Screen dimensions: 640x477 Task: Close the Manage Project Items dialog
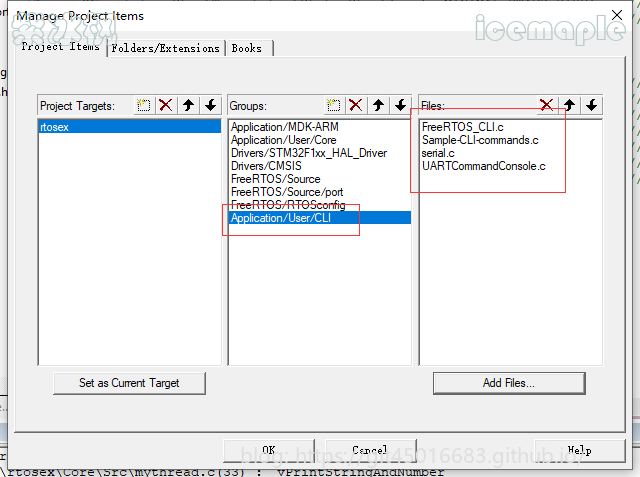[617, 15]
